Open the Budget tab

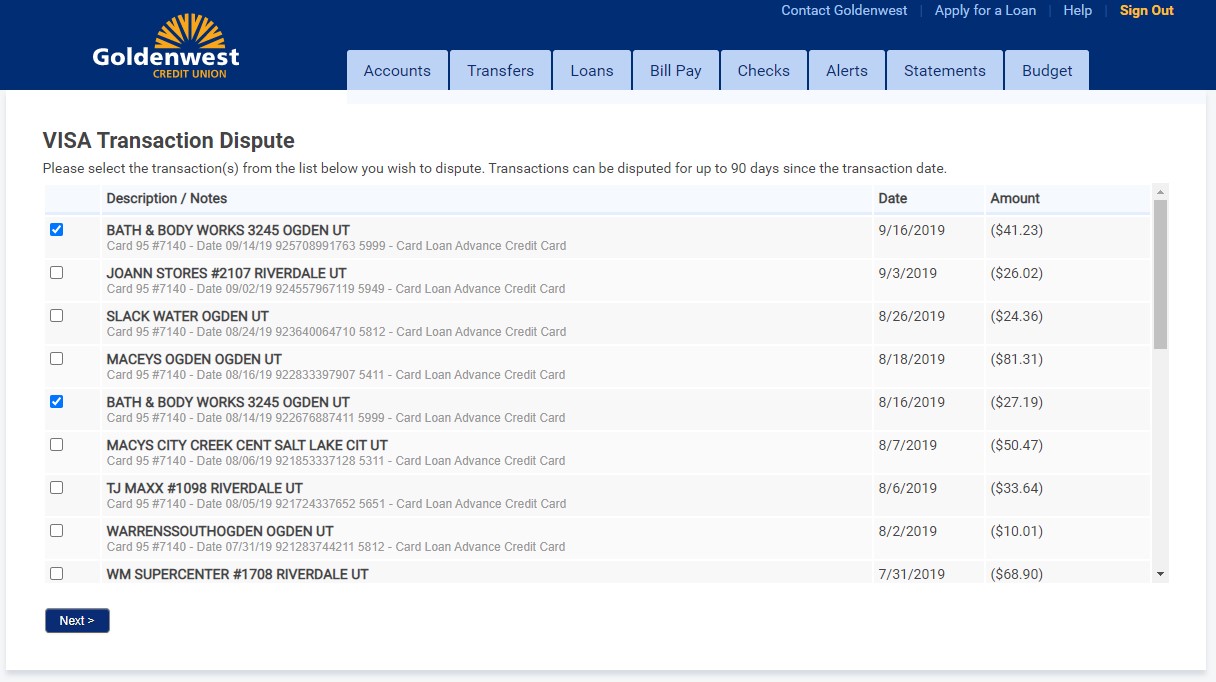pyautogui.click(x=1047, y=71)
